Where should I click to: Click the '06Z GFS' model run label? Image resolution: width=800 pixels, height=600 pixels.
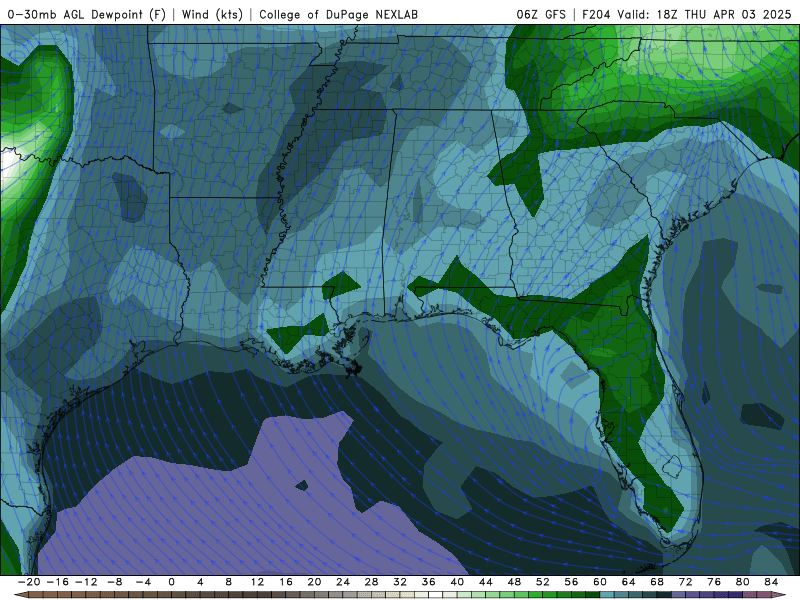click(541, 14)
